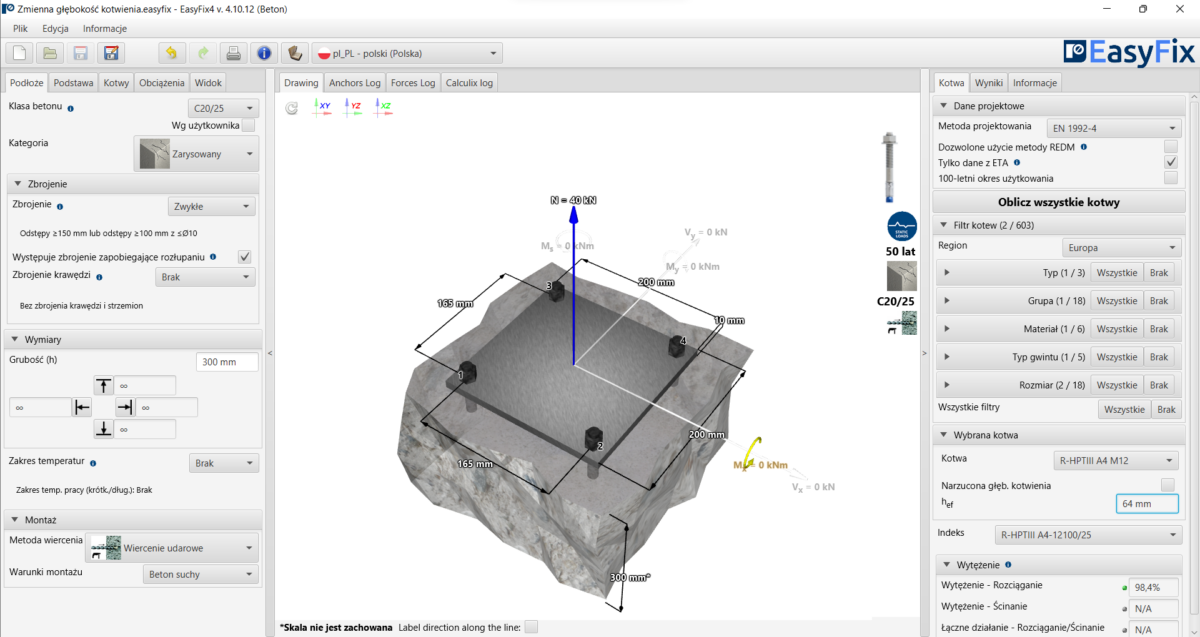
Task: Open the language selector pl_PL dropdown
Action: [408, 53]
